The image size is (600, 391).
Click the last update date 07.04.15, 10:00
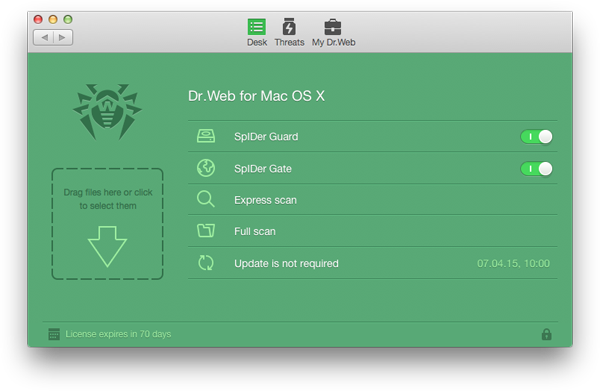coord(513,263)
